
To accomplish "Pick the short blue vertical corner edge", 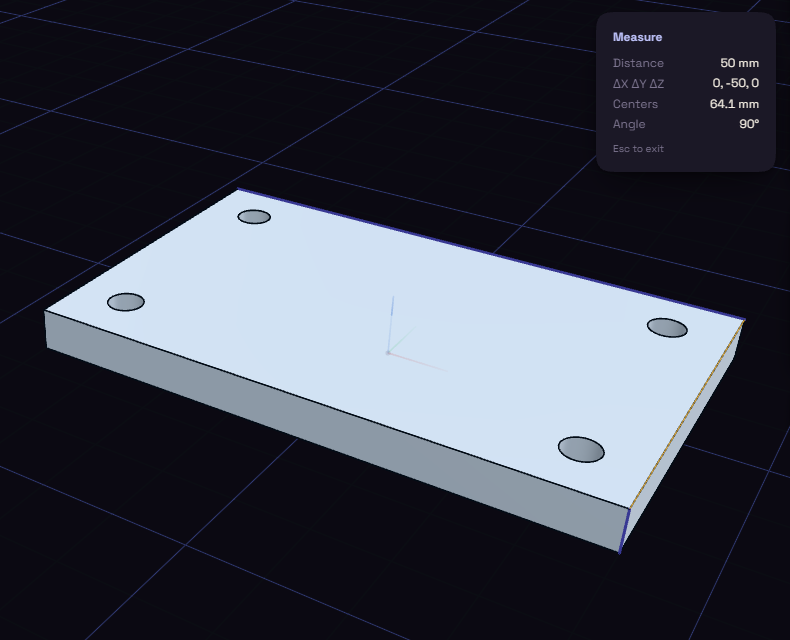I will pyautogui.click(x=625, y=531).
